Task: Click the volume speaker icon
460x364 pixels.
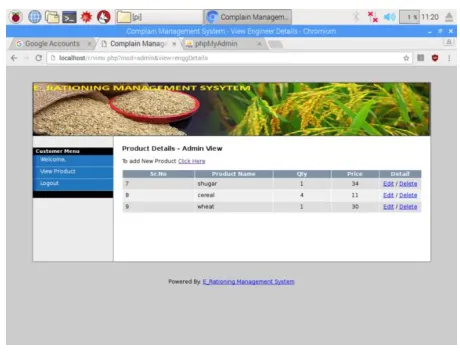Action: [x=389, y=17]
